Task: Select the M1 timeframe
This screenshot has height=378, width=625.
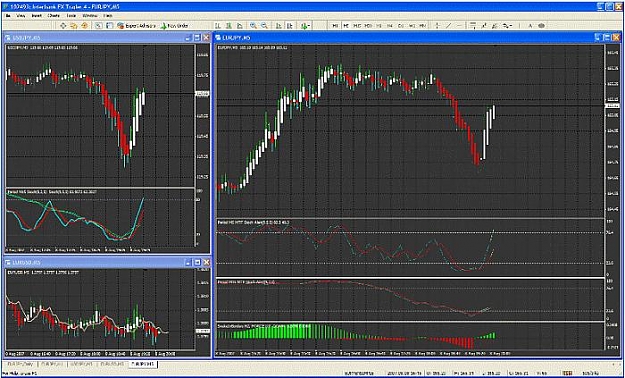Action: [335, 26]
